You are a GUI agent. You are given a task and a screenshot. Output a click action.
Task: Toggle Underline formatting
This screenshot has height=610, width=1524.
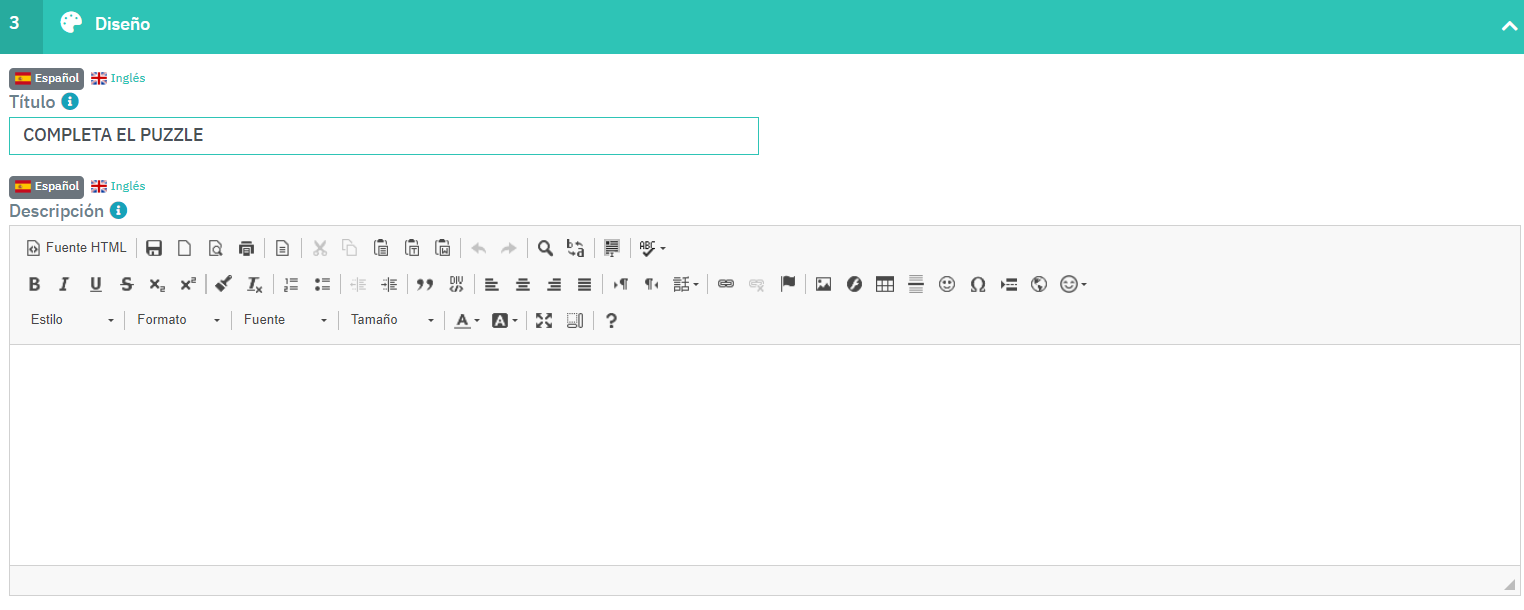[95, 284]
